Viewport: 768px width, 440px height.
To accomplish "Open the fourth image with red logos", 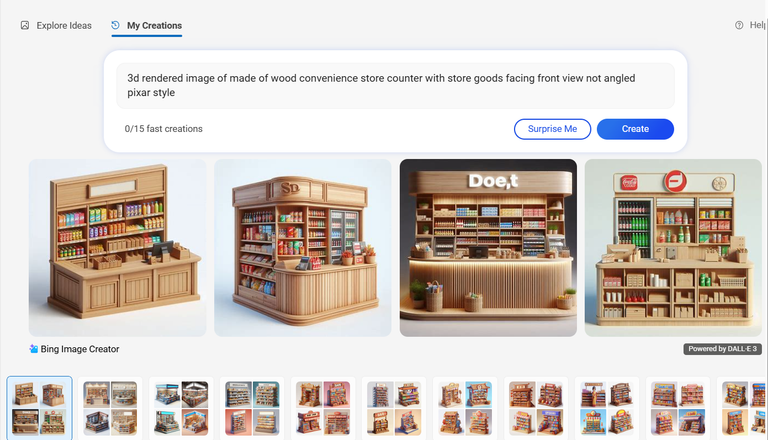I will pyautogui.click(x=673, y=247).
